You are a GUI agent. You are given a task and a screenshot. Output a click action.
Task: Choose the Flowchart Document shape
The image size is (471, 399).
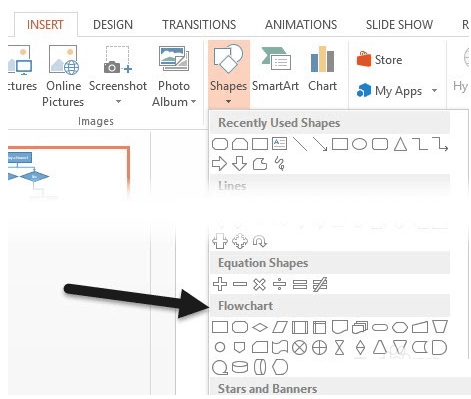[x=340, y=327]
